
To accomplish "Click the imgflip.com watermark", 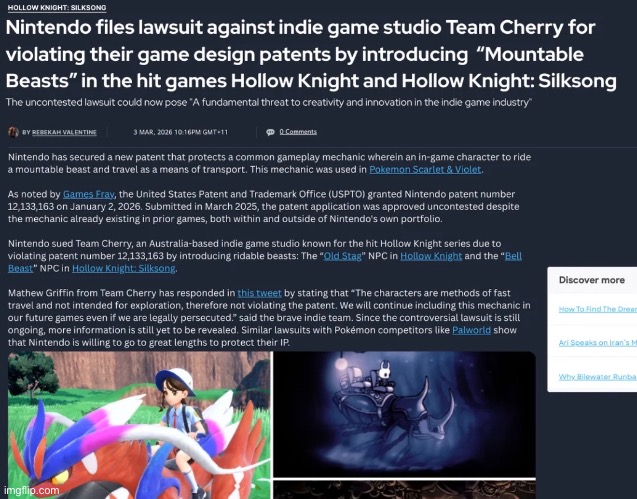I will (x=32, y=490).
